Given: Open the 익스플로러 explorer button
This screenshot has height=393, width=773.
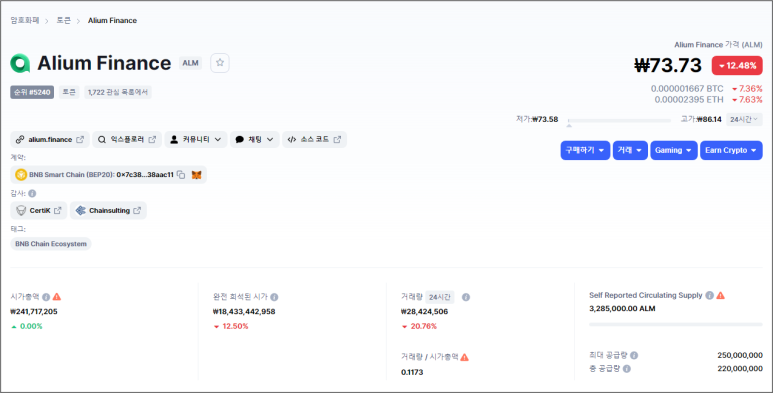Looking at the screenshot, I should pyautogui.click(x=127, y=140).
